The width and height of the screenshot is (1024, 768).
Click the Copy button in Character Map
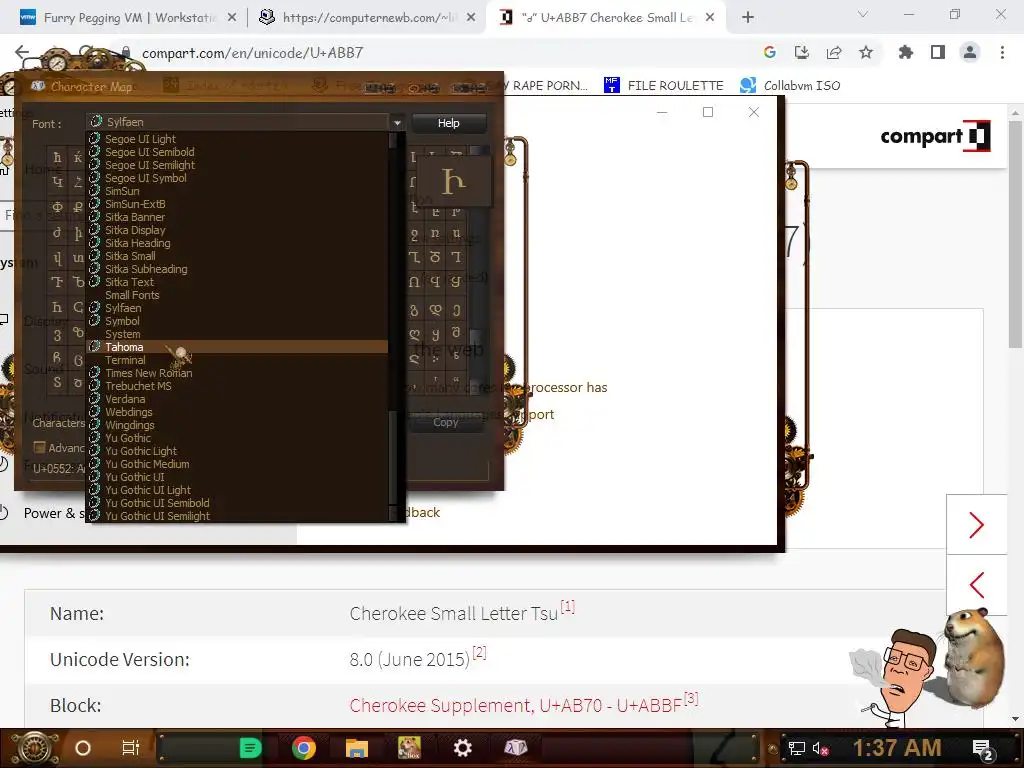pyautogui.click(x=446, y=423)
